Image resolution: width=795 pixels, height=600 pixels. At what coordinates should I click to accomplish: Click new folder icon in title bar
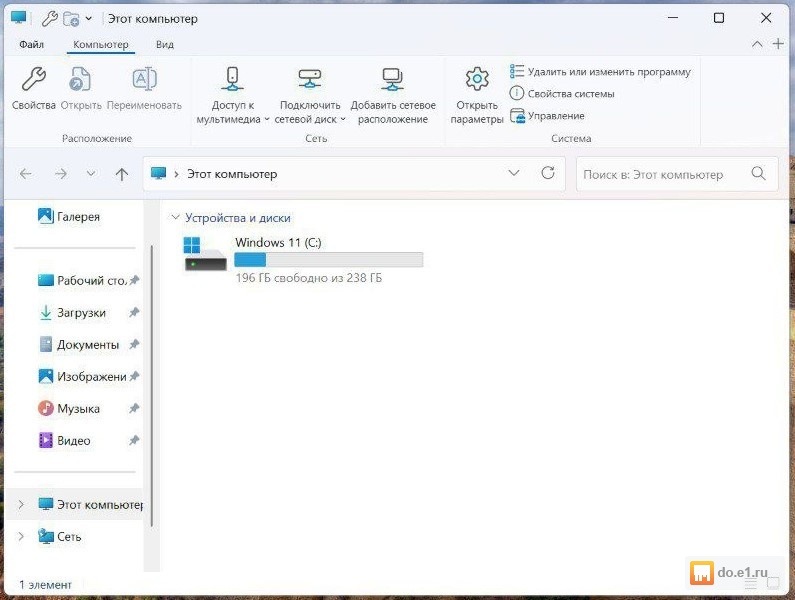tap(71, 19)
